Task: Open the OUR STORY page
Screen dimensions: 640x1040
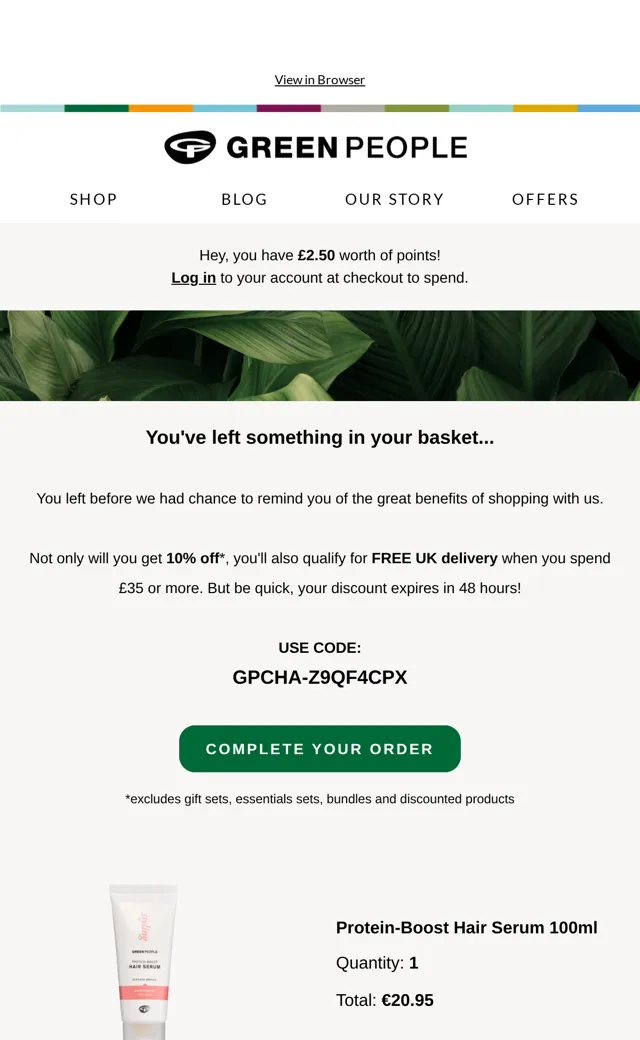Action: (395, 199)
